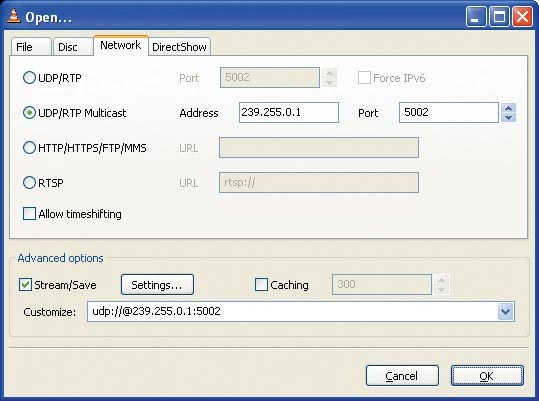Uncheck the Stream/Save checkbox

pyautogui.click(x=25, y=285)
